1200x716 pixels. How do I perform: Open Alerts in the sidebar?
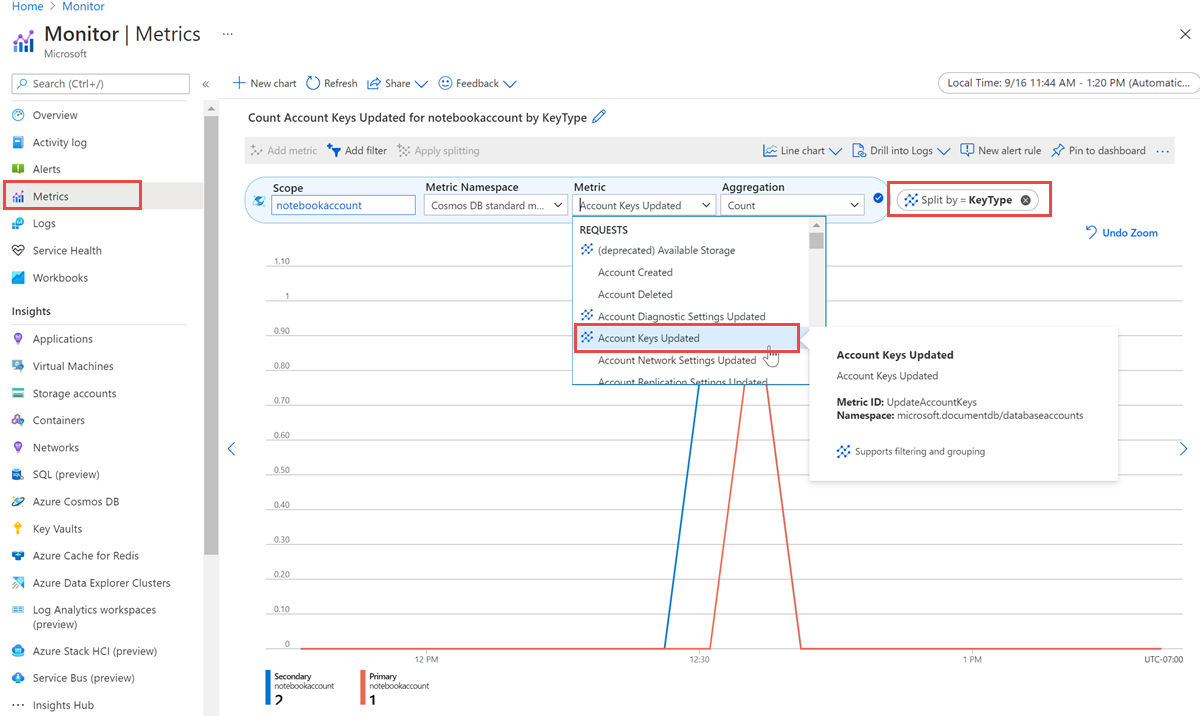tap(46, 169)
